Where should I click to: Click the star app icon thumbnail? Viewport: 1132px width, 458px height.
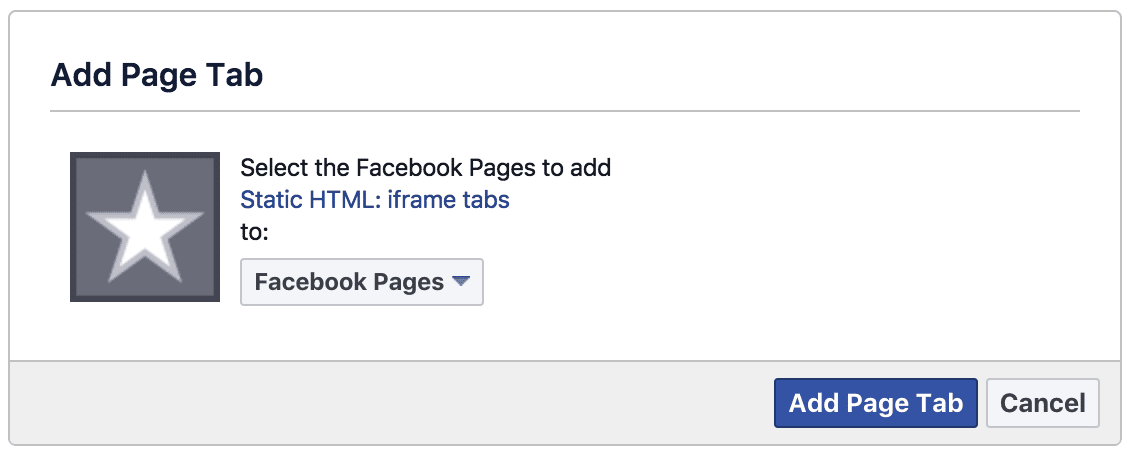pyautogui.click(x=144, y=227)
